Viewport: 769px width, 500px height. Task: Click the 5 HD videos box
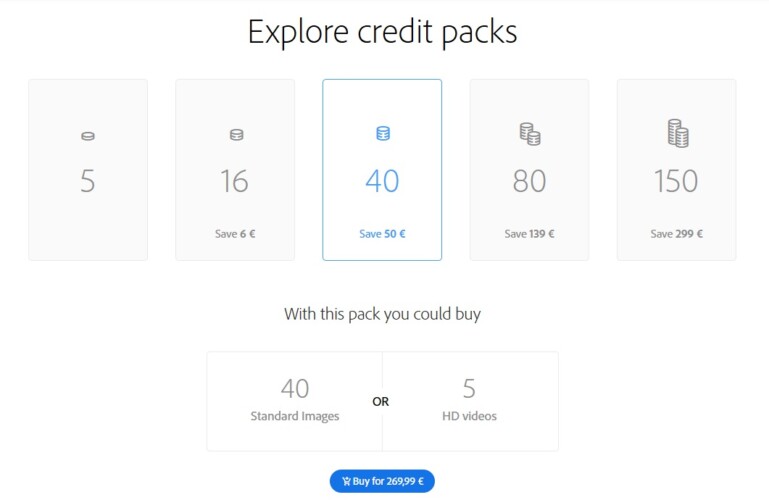pos(470,401)
